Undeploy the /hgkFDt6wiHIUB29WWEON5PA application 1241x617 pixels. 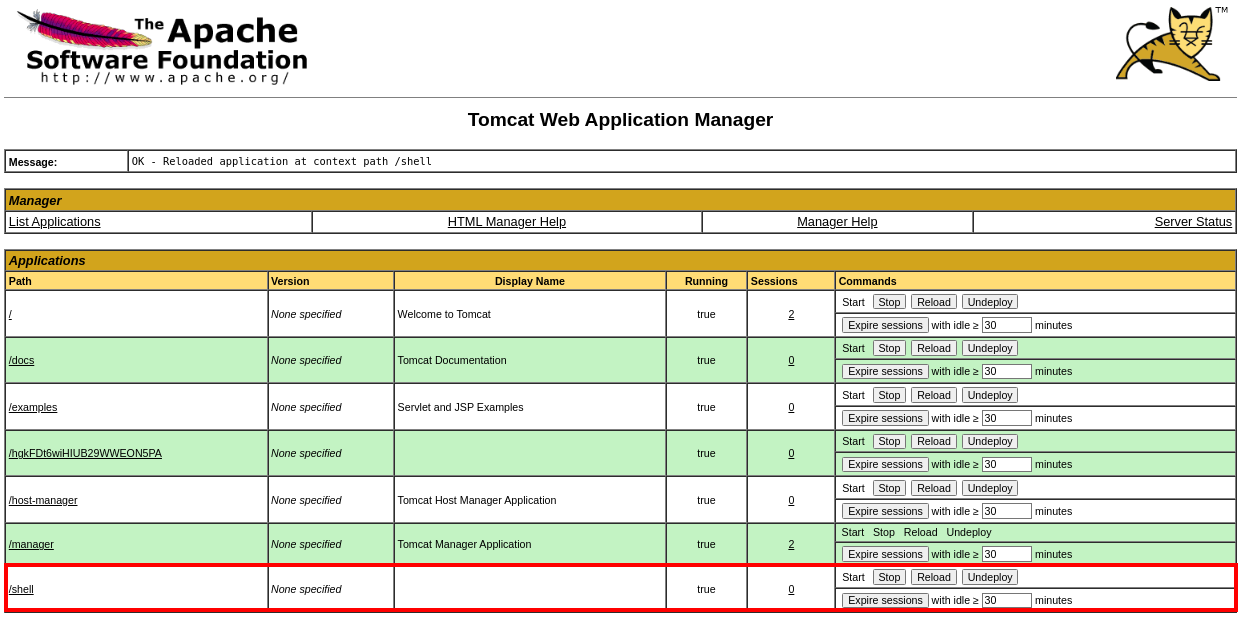point(990,441)
